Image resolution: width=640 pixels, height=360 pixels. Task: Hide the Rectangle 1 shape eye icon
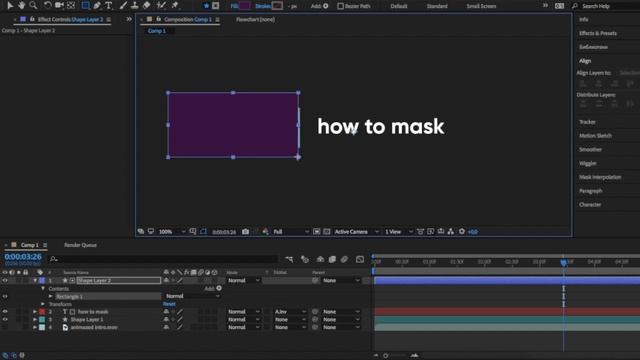(x=5, y=296)
